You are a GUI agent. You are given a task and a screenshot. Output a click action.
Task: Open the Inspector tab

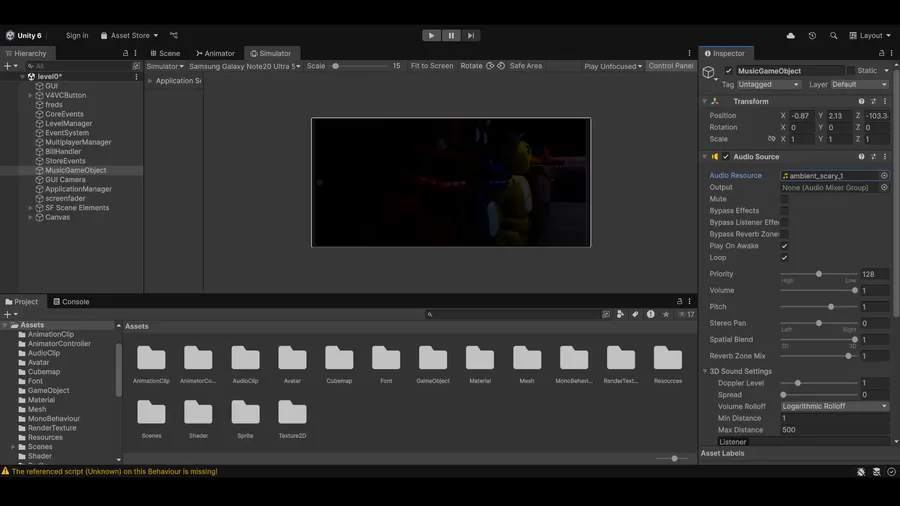(x=724, y=53)
